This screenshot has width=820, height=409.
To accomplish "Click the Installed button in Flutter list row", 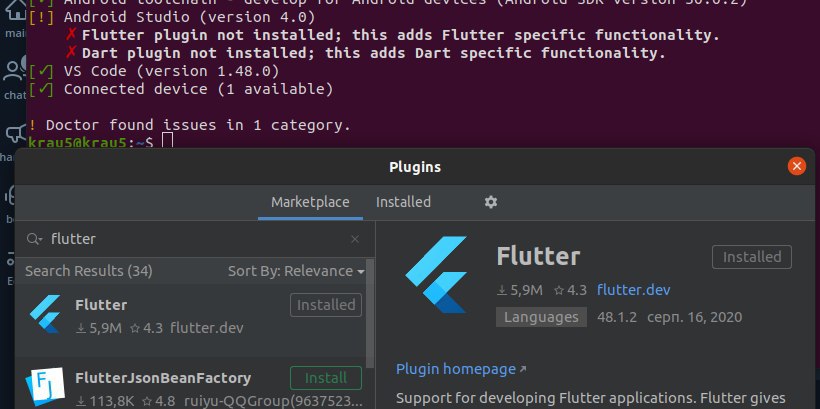I will tap(326, 305).
